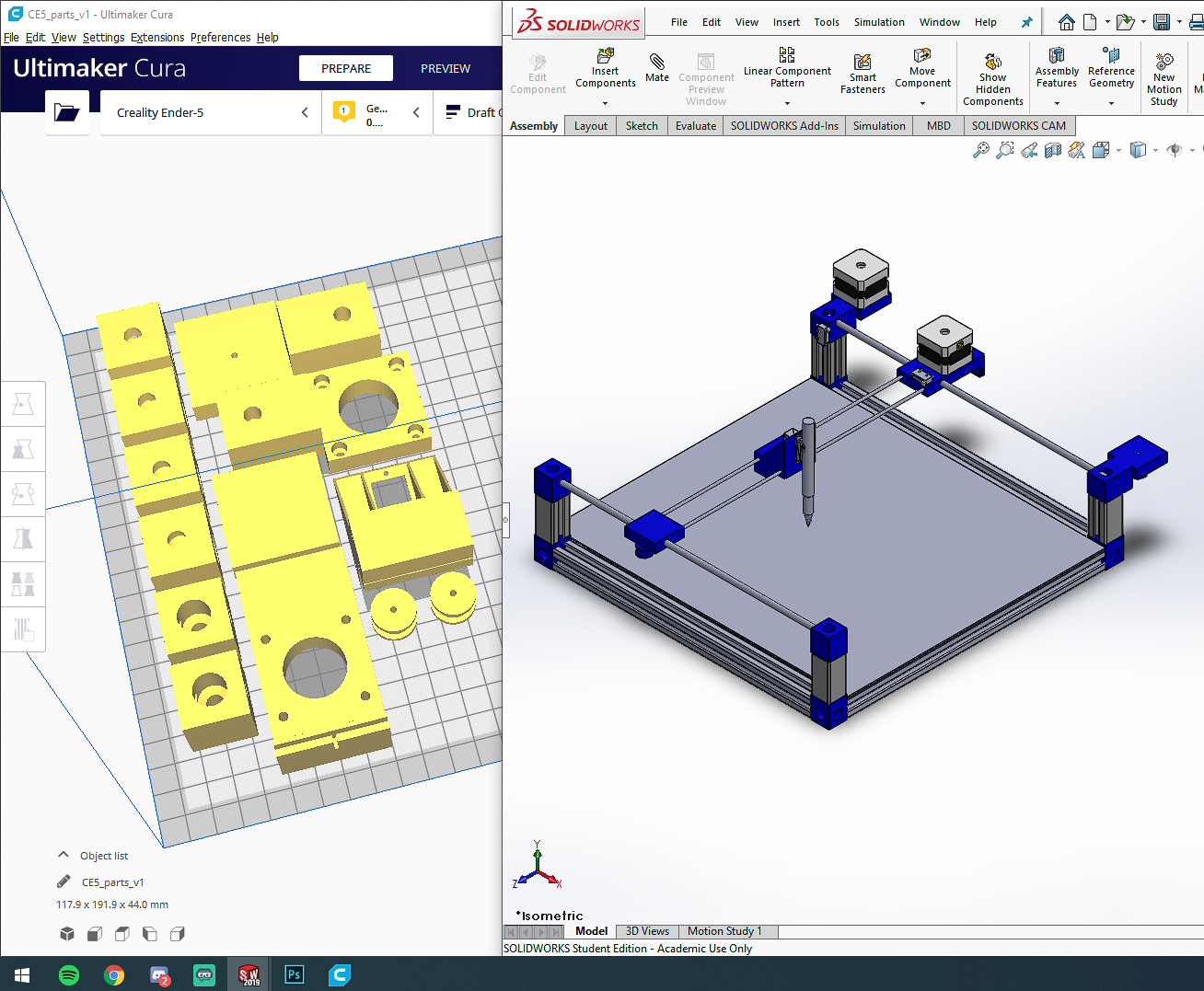Viewport: 1204px width, 991px height.
Task: Open the Motion Study 1 tab
Action: tap(724, 931)
